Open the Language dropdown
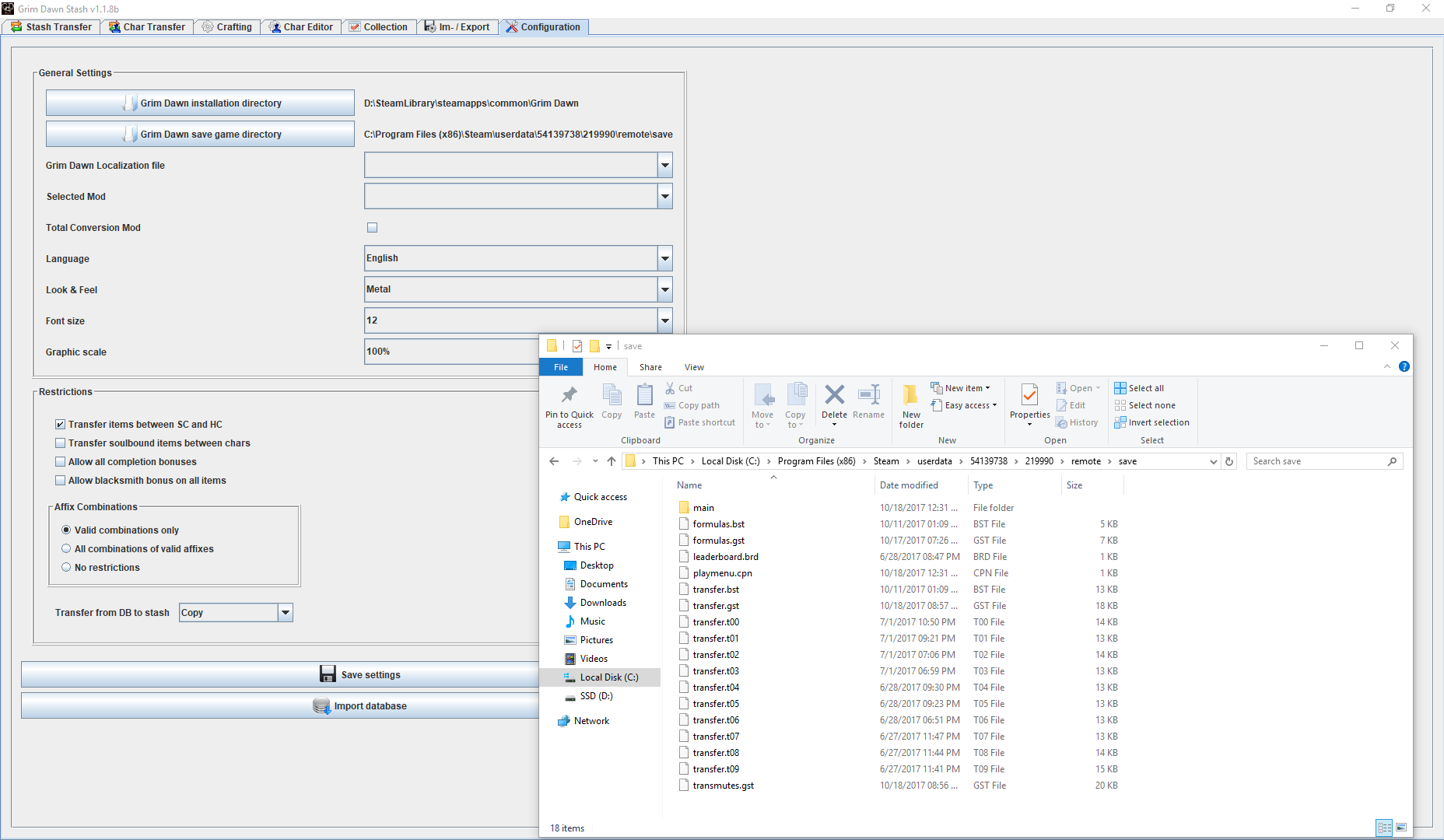 point(664,258)
